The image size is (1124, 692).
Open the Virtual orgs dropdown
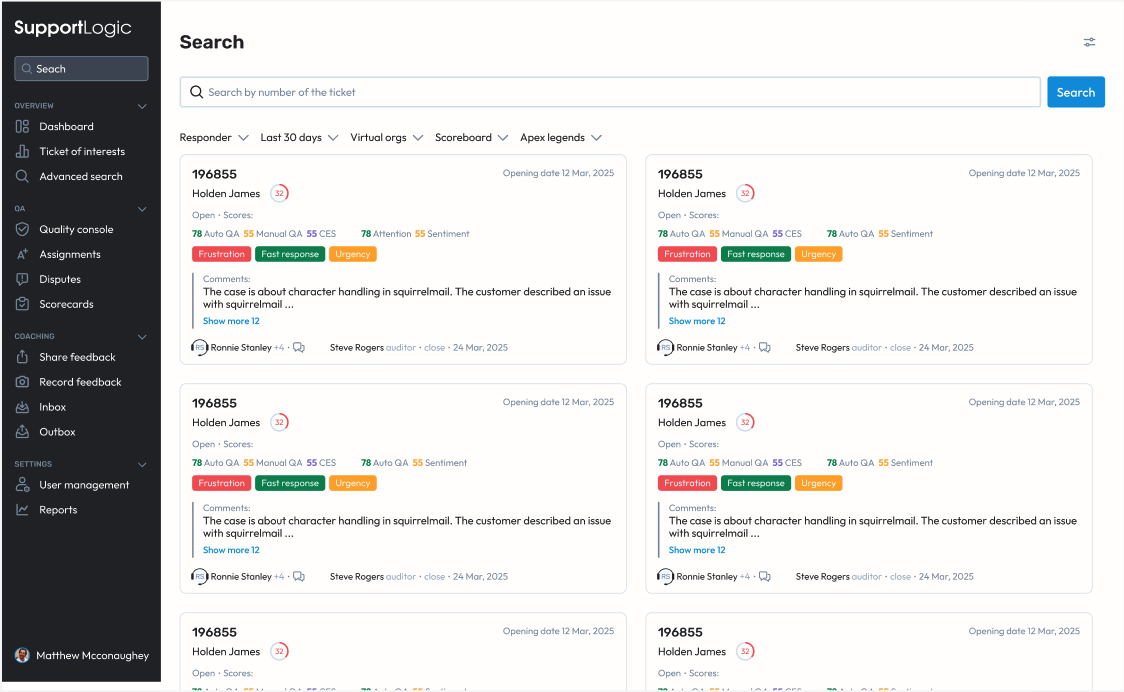(386, 138)
